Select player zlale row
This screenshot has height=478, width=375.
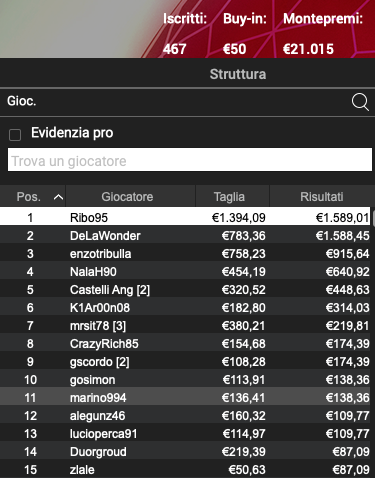point(185,470)
